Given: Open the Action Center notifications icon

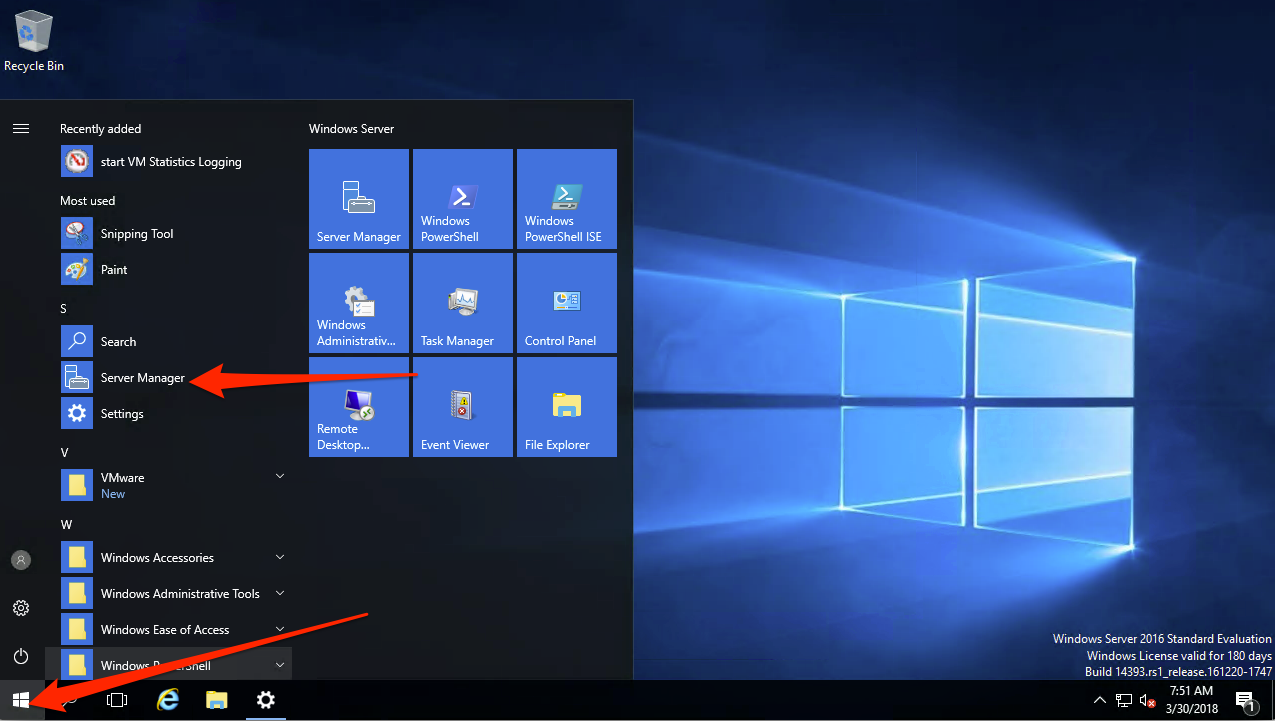Looking at the screenshot, I should tap(1245, 700).
